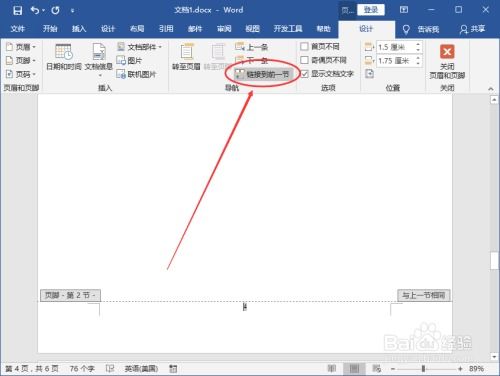Click the 89% zoom level
Image resolution: width=500 pixels, height=376 pixels.
[x=476, y=369]
